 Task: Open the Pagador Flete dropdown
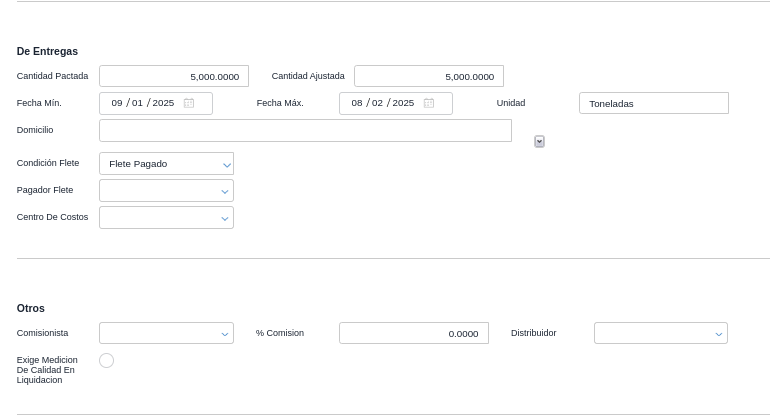click(x=166, y=191)
